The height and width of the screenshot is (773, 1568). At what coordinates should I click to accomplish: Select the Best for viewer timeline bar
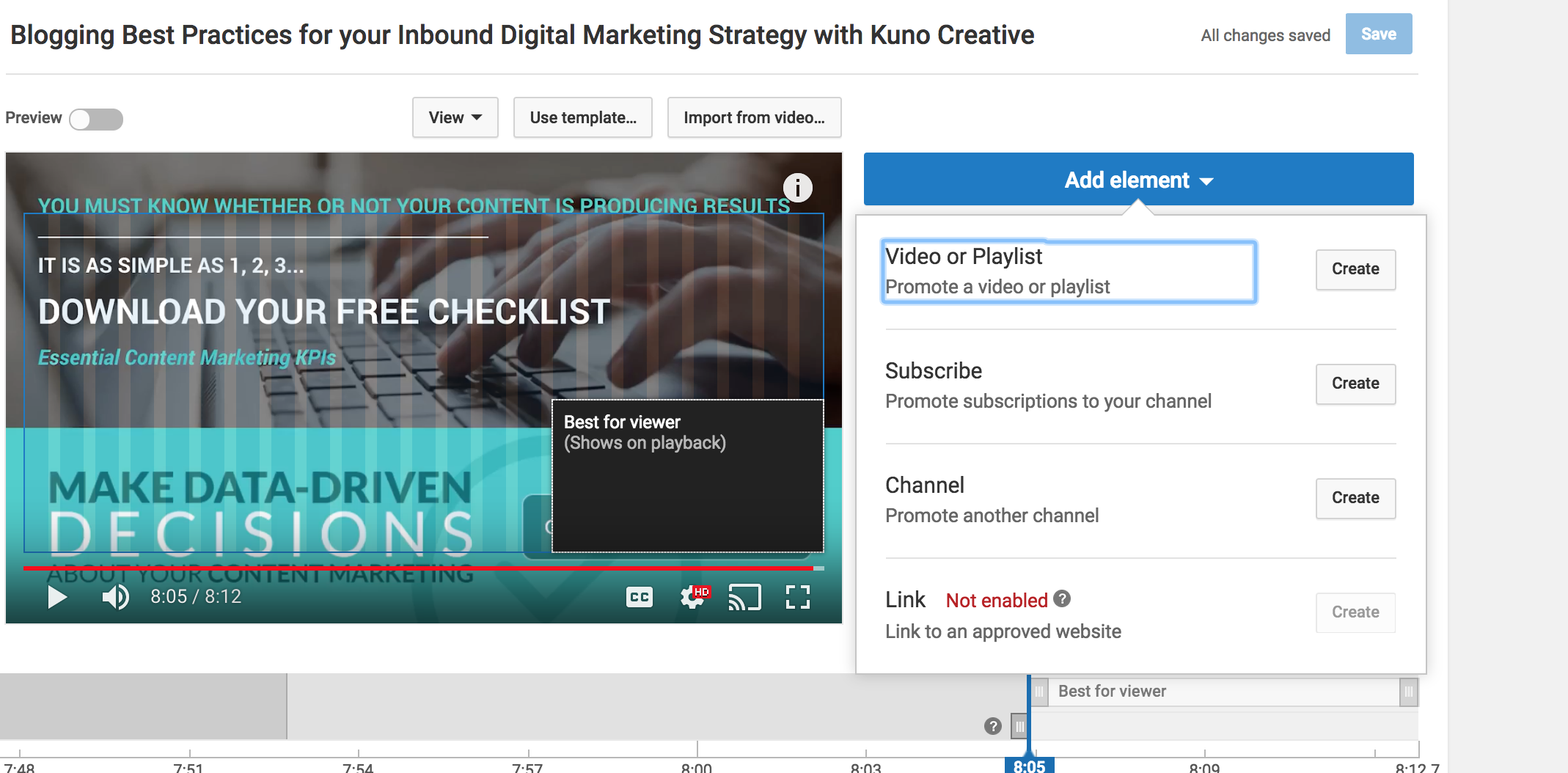tap(1221, 692)
